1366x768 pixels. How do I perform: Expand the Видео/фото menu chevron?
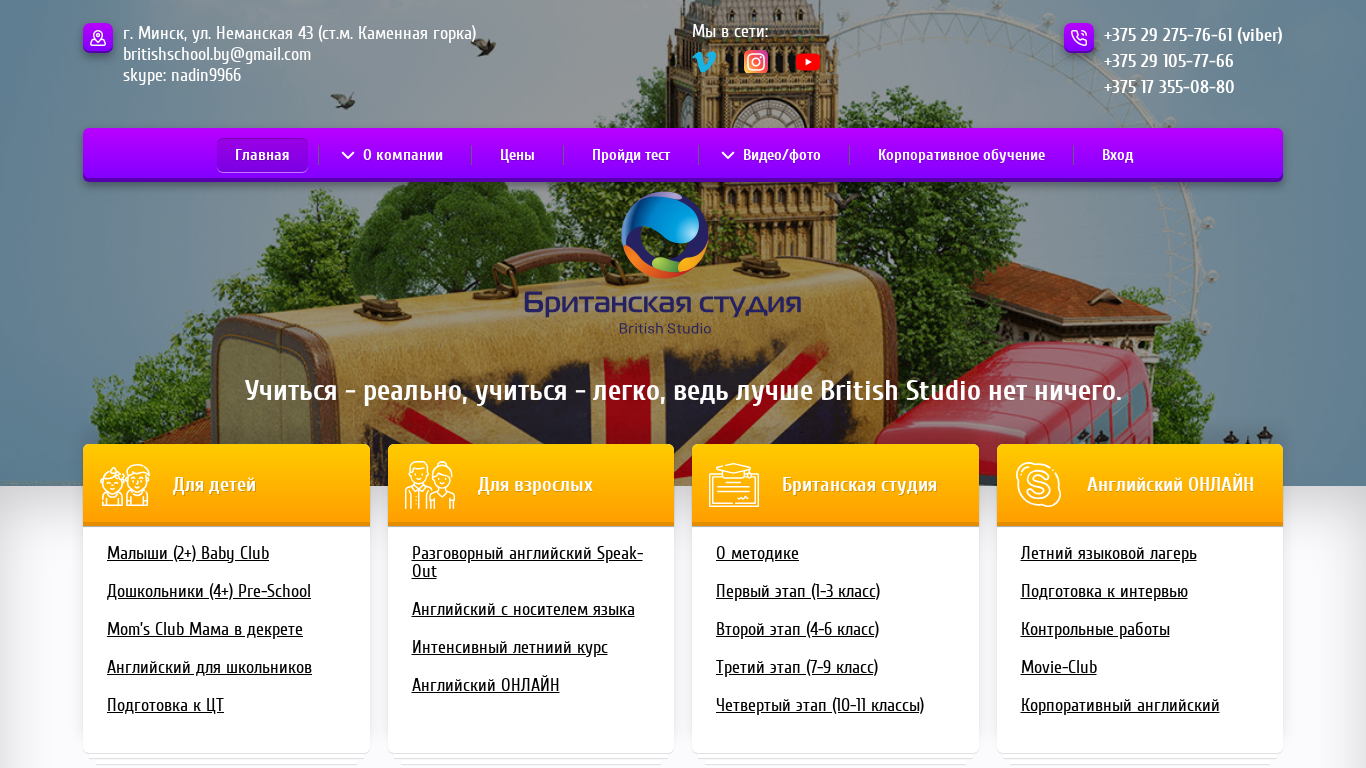728,155
